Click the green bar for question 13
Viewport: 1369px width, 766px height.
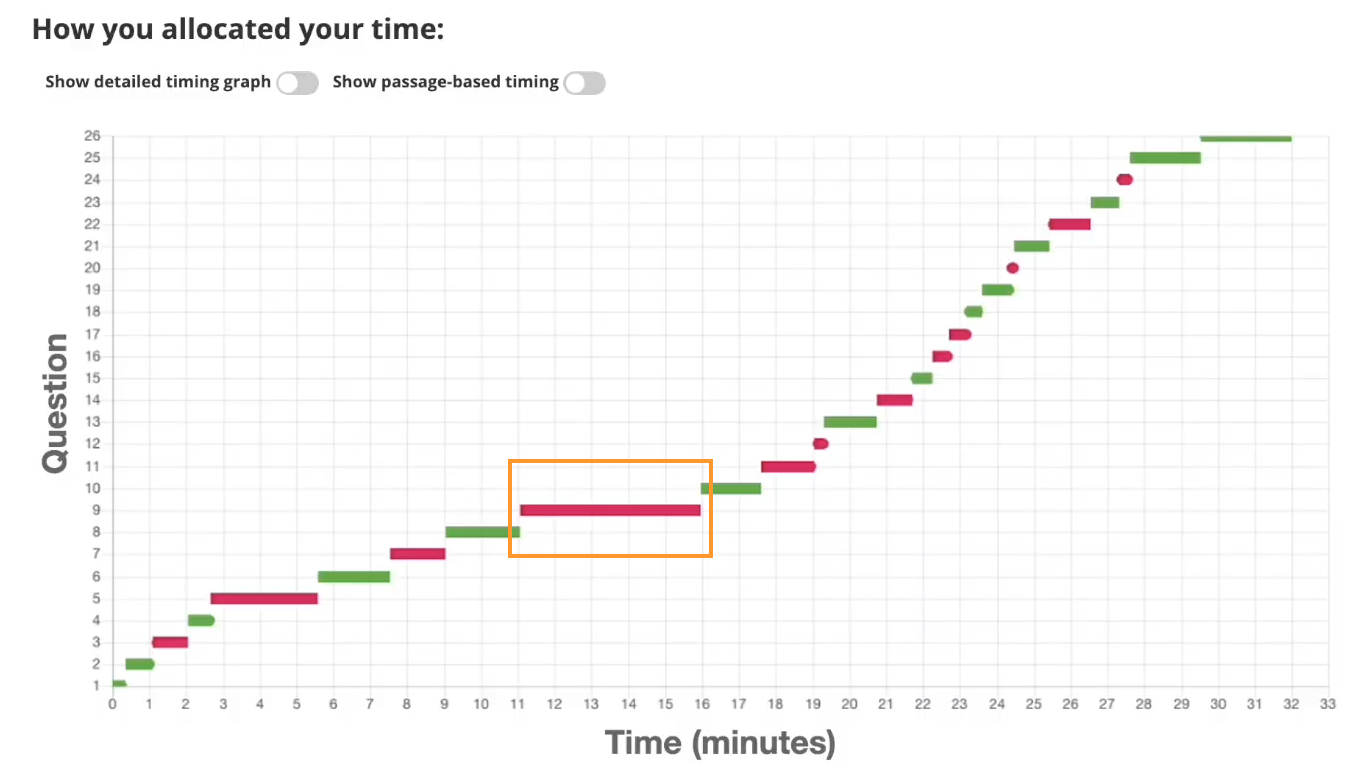click(x=850, y=422)
